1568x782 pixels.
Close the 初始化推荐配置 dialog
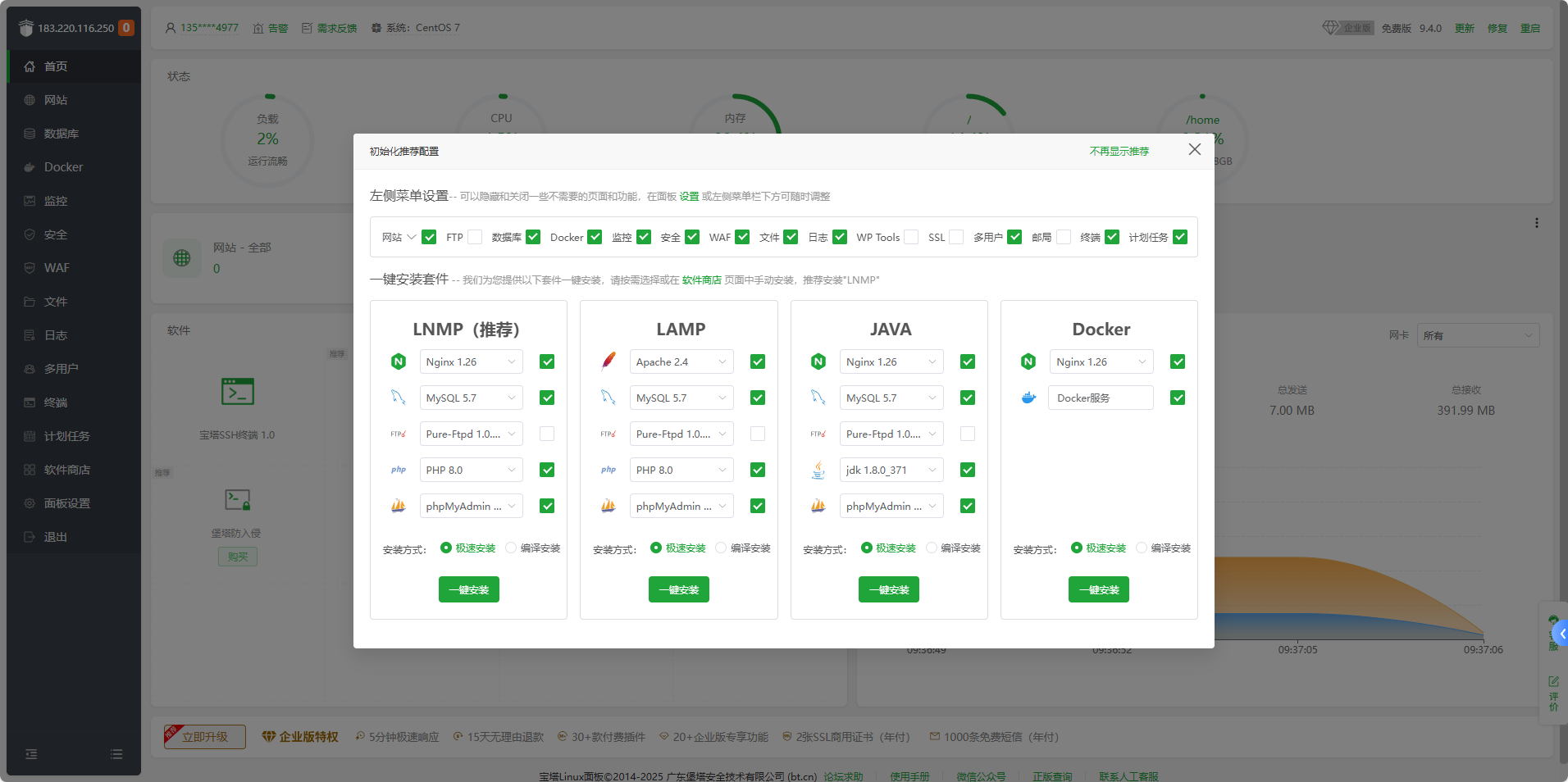point(1195,149)
